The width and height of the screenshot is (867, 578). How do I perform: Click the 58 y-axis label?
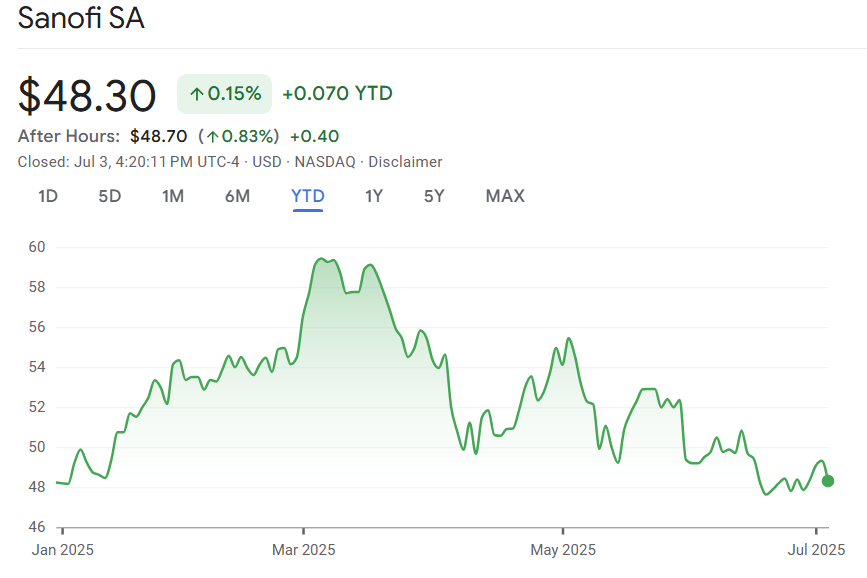pyautogui.click(x=37, y=287)
